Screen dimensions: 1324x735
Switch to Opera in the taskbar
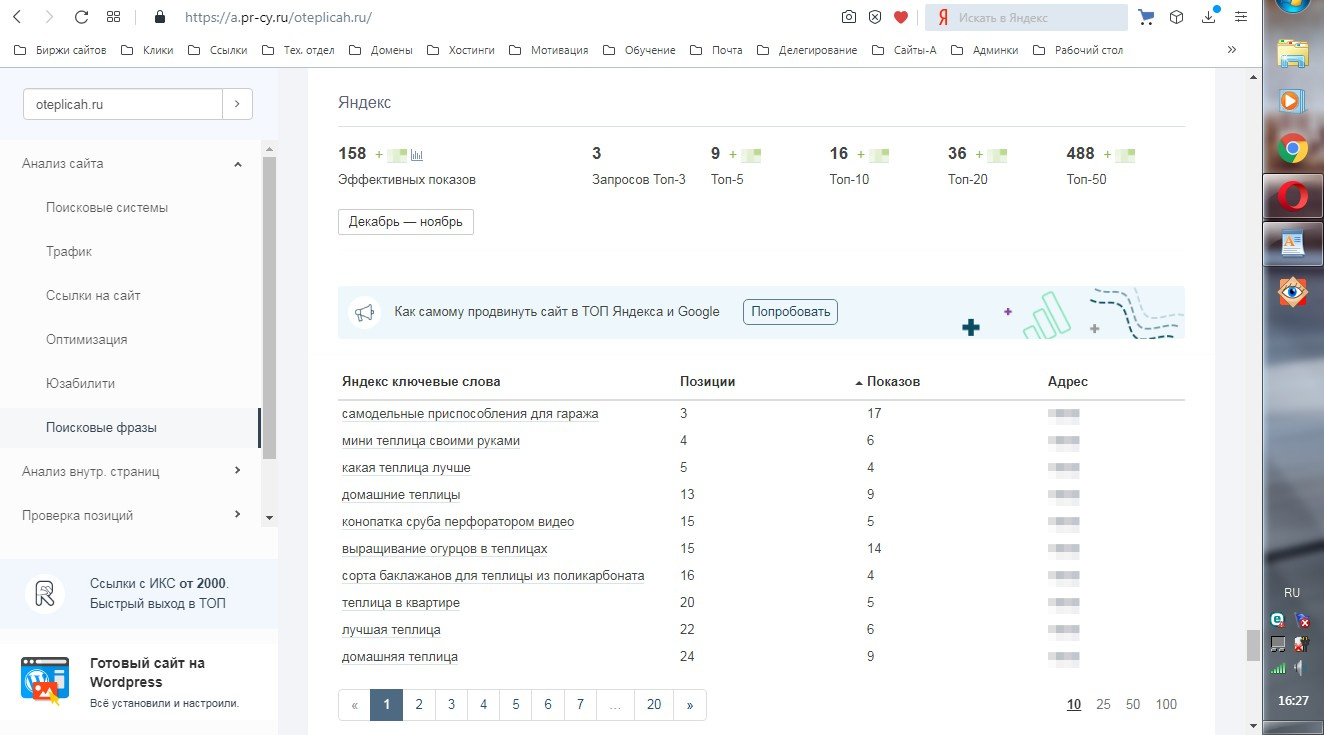[1292, 197]
